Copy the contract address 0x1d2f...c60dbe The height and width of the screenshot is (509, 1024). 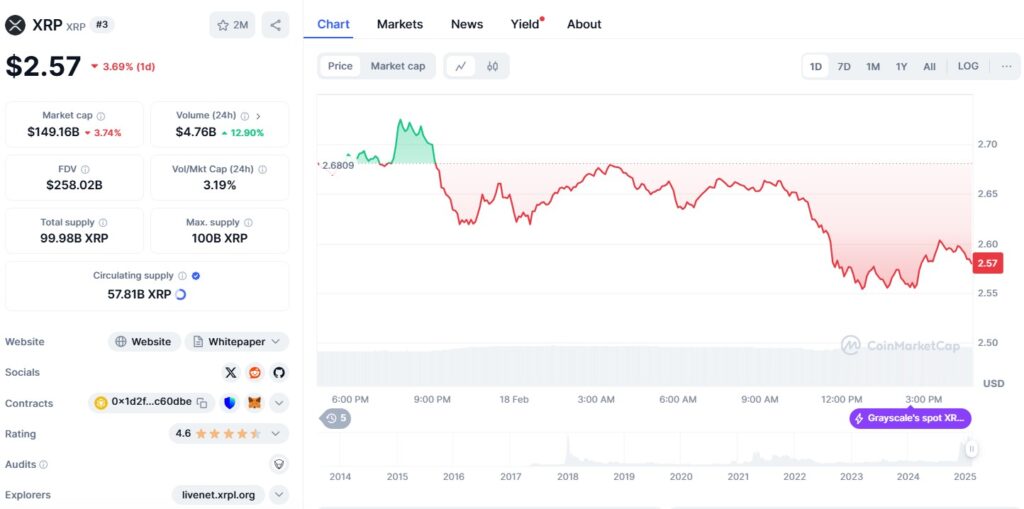(x=202, y=403)
